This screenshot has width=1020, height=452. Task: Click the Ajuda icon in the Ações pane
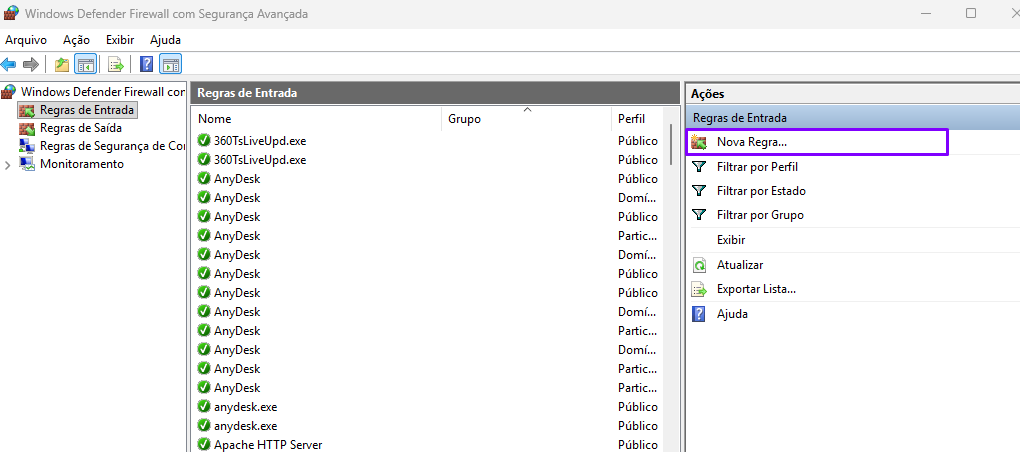(699, 314)
